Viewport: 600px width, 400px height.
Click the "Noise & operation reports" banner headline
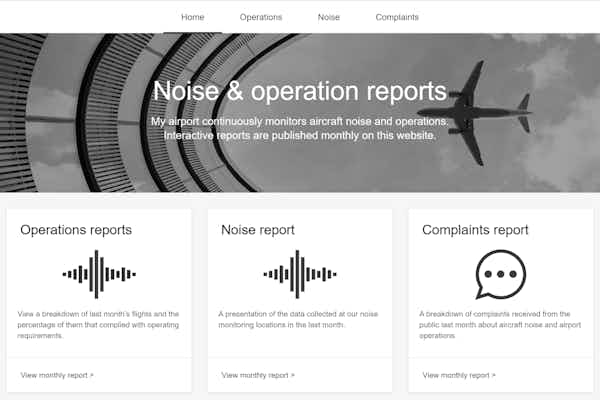pos(300,91)
